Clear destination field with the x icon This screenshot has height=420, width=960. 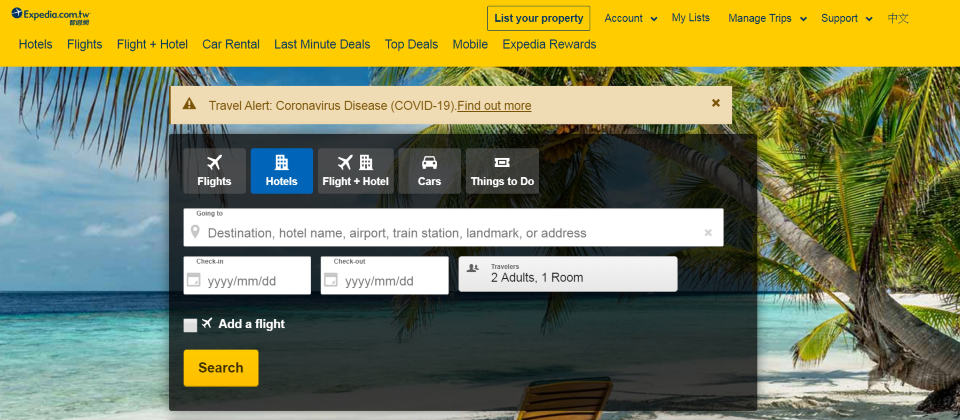[x=708, y=233]
